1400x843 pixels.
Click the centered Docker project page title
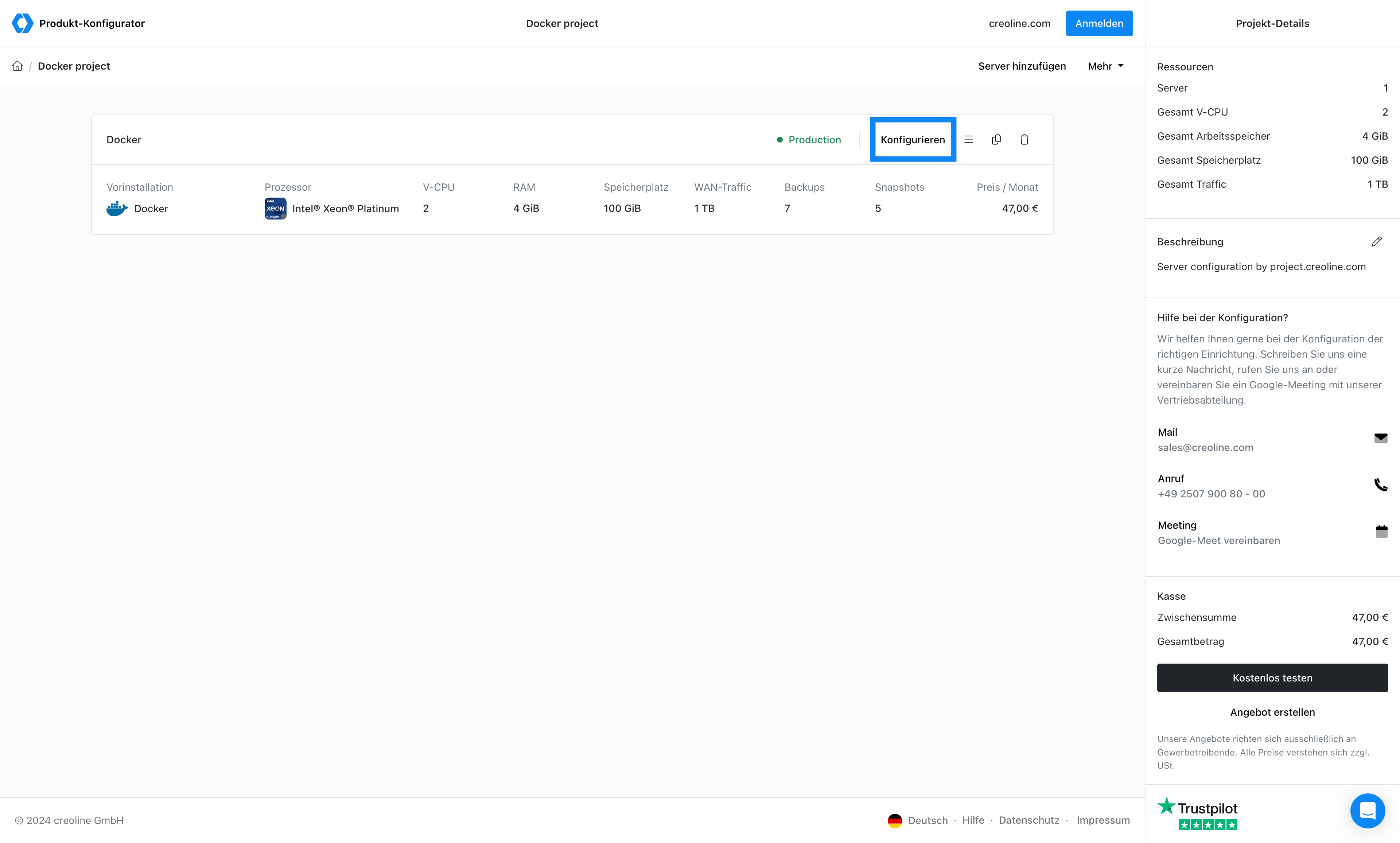pyautogui.click(x=562, y=23)
